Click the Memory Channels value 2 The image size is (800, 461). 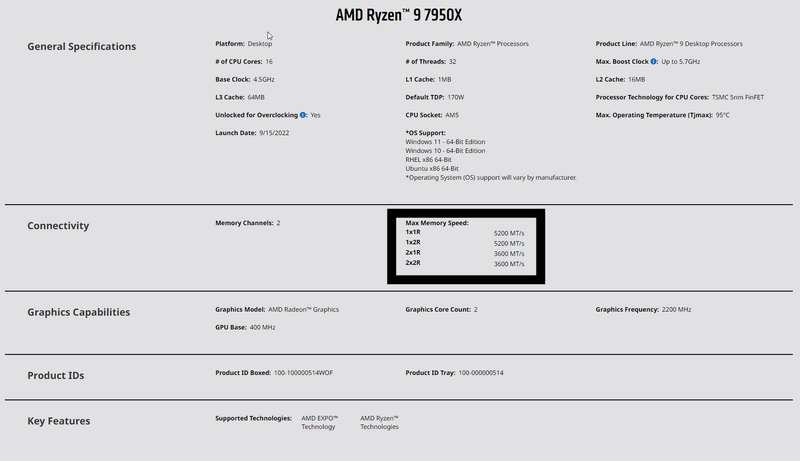[278, 223]
